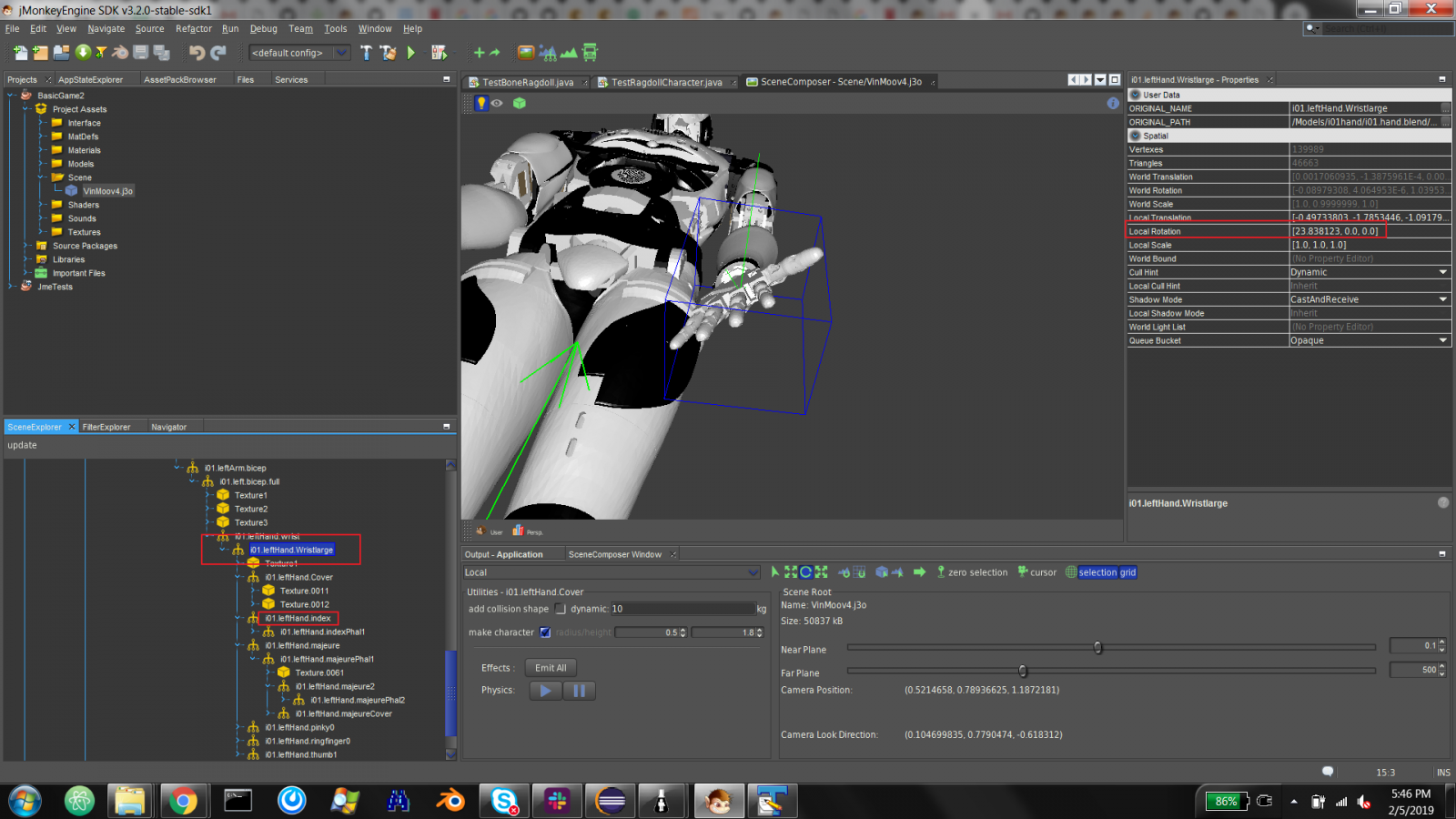Click the green Run Project icon

coord(411,53)
